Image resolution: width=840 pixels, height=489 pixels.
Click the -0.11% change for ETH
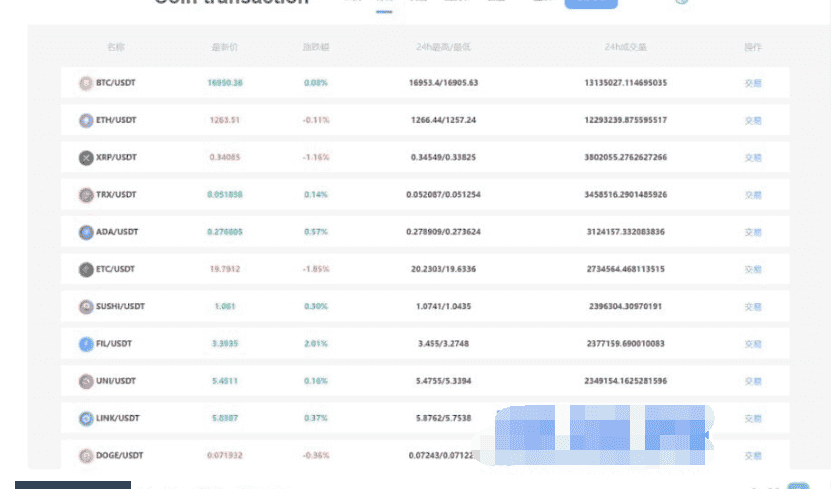pyautogui.click(x=316, y=120)
